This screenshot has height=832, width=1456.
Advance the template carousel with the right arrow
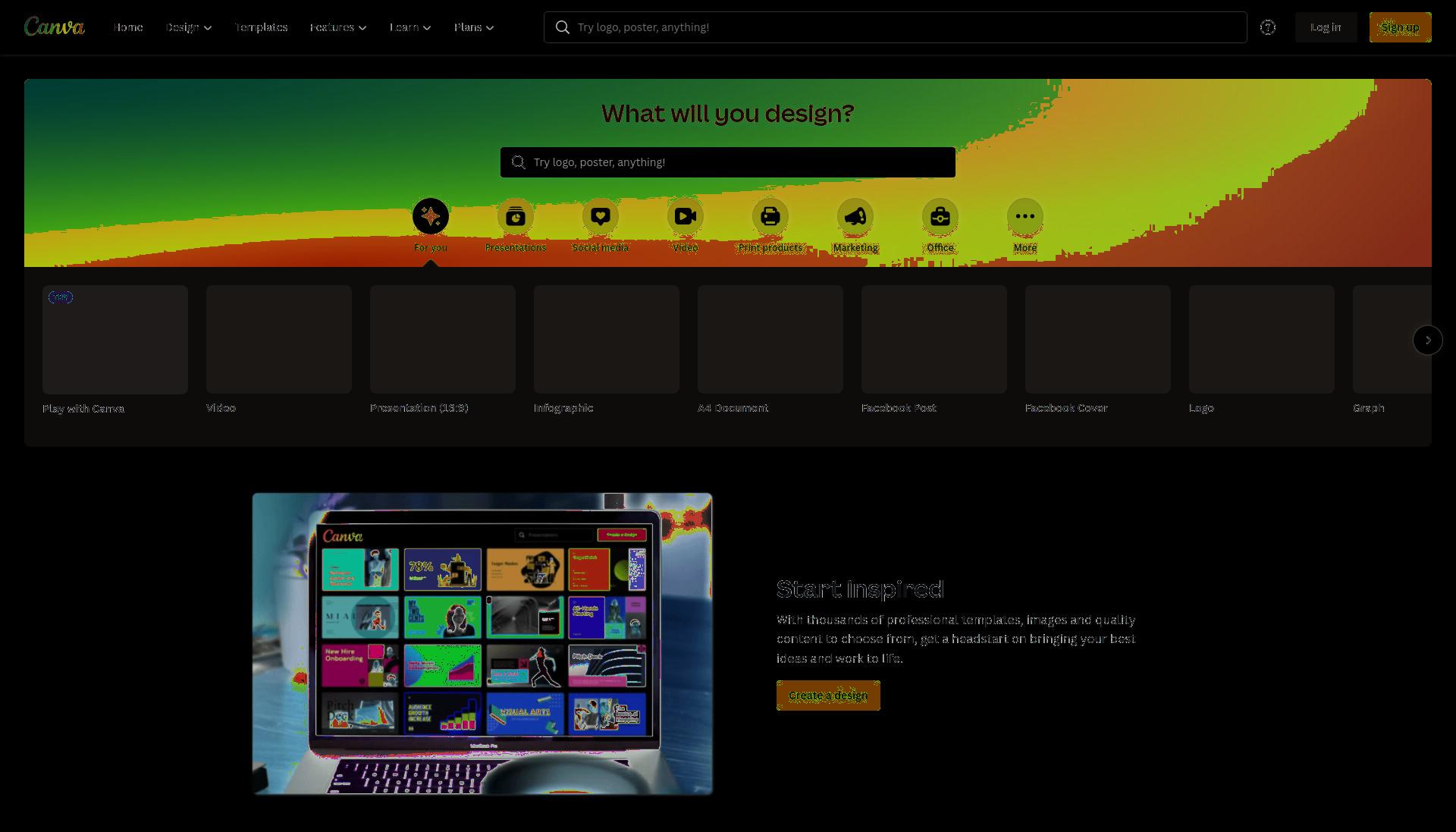(x=1428, y=341)
